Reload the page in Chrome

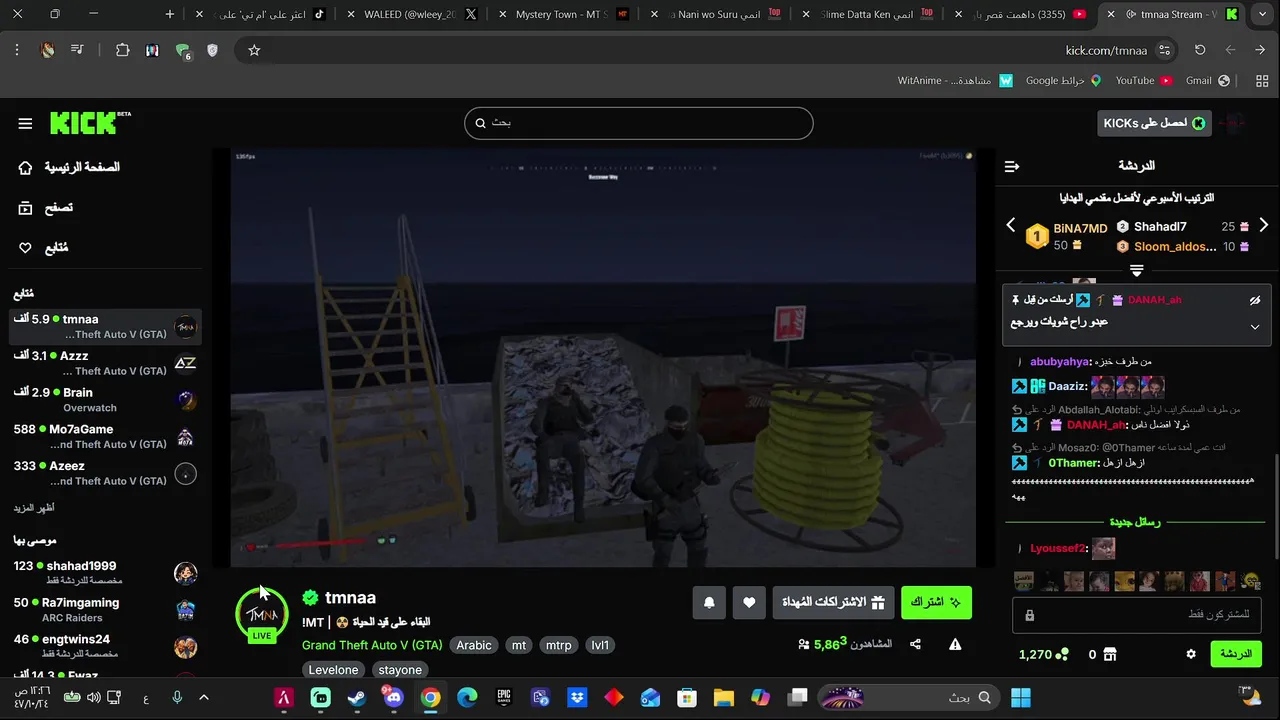coord(1200,50)
